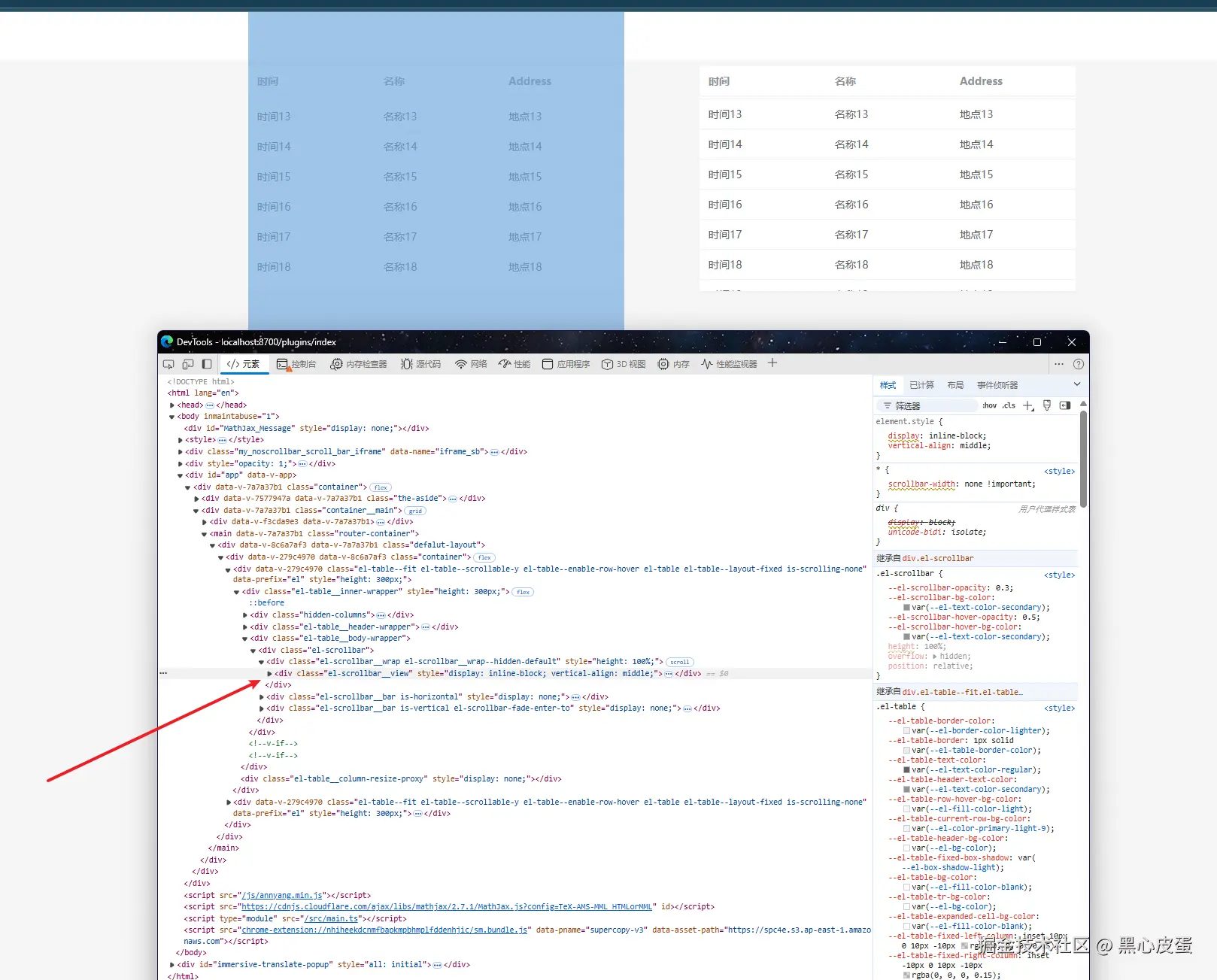1217x980 pixels.
Task: Expand the head element node
Action: (172, 405)
